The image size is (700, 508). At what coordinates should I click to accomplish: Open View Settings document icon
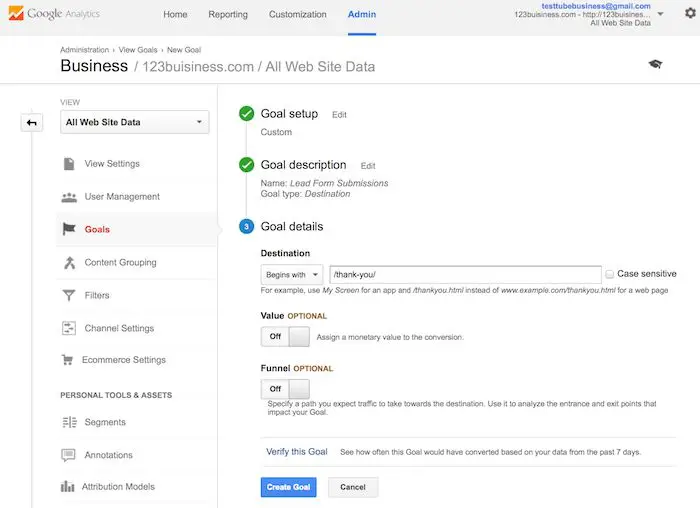(69, 164)
